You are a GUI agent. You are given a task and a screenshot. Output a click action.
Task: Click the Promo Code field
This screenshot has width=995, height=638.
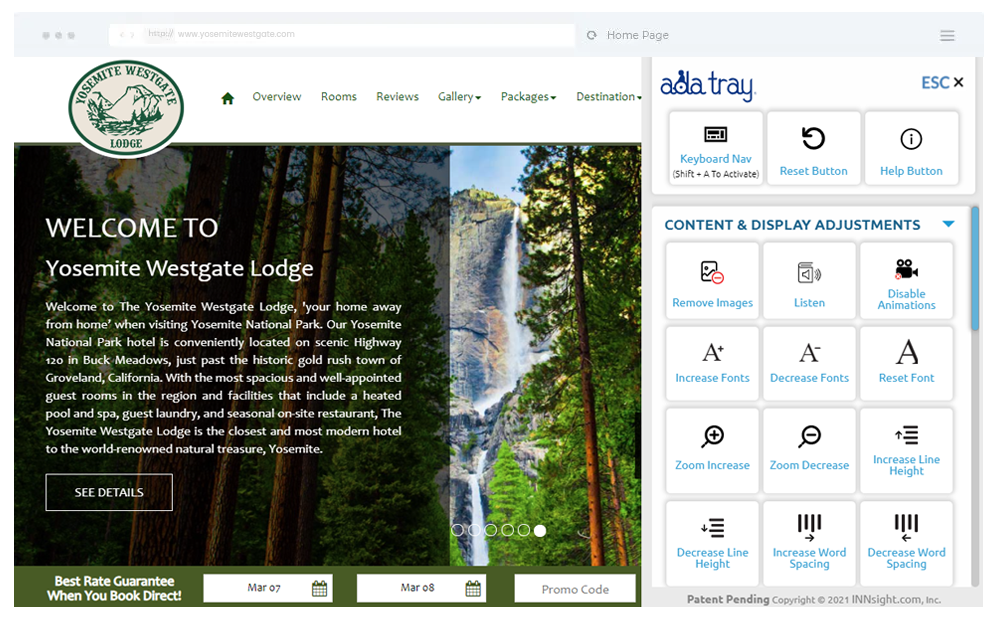(x=575, y=588)
